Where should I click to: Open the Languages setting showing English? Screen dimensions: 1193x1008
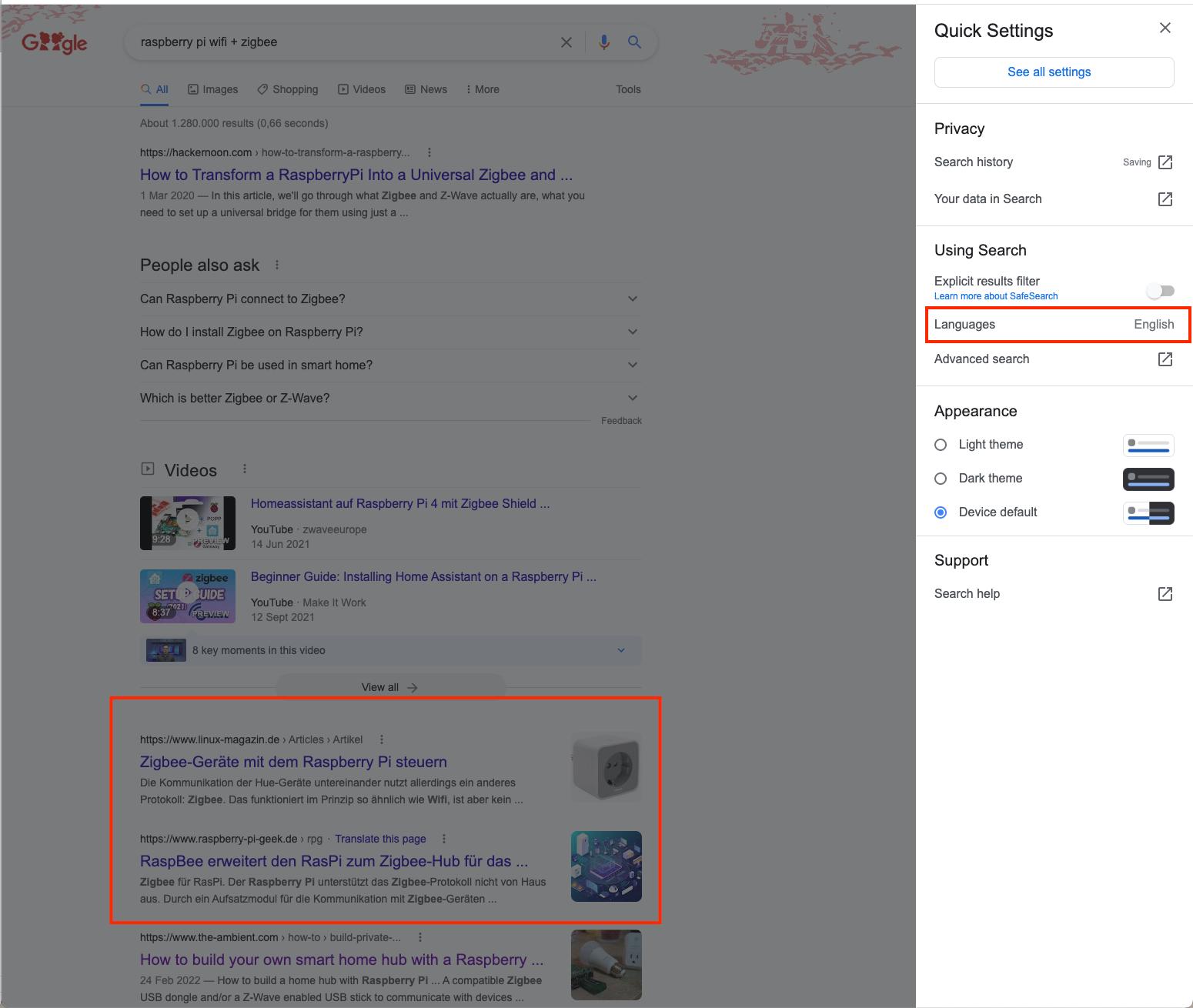click(1054, 325)
